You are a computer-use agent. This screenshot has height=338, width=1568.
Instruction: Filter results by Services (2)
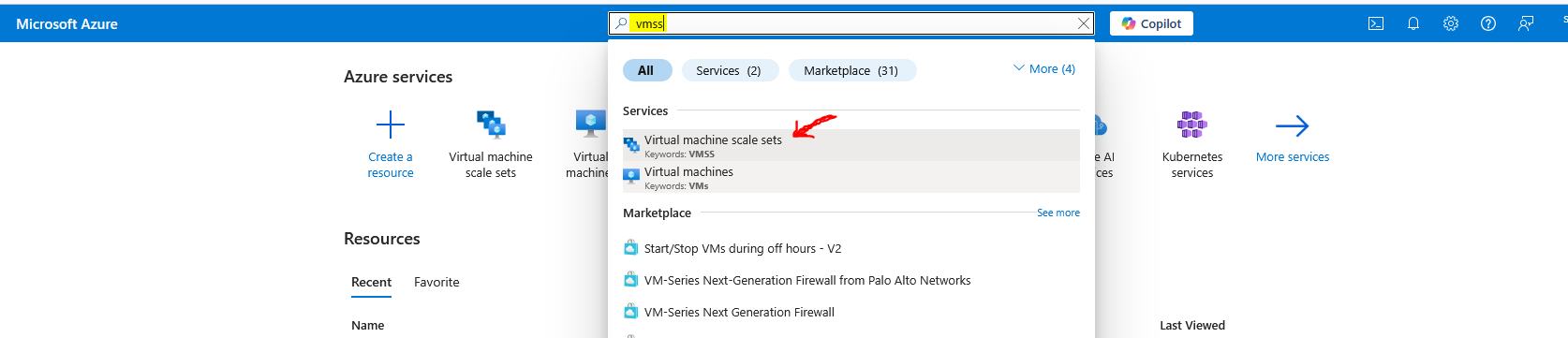(729, 70)
